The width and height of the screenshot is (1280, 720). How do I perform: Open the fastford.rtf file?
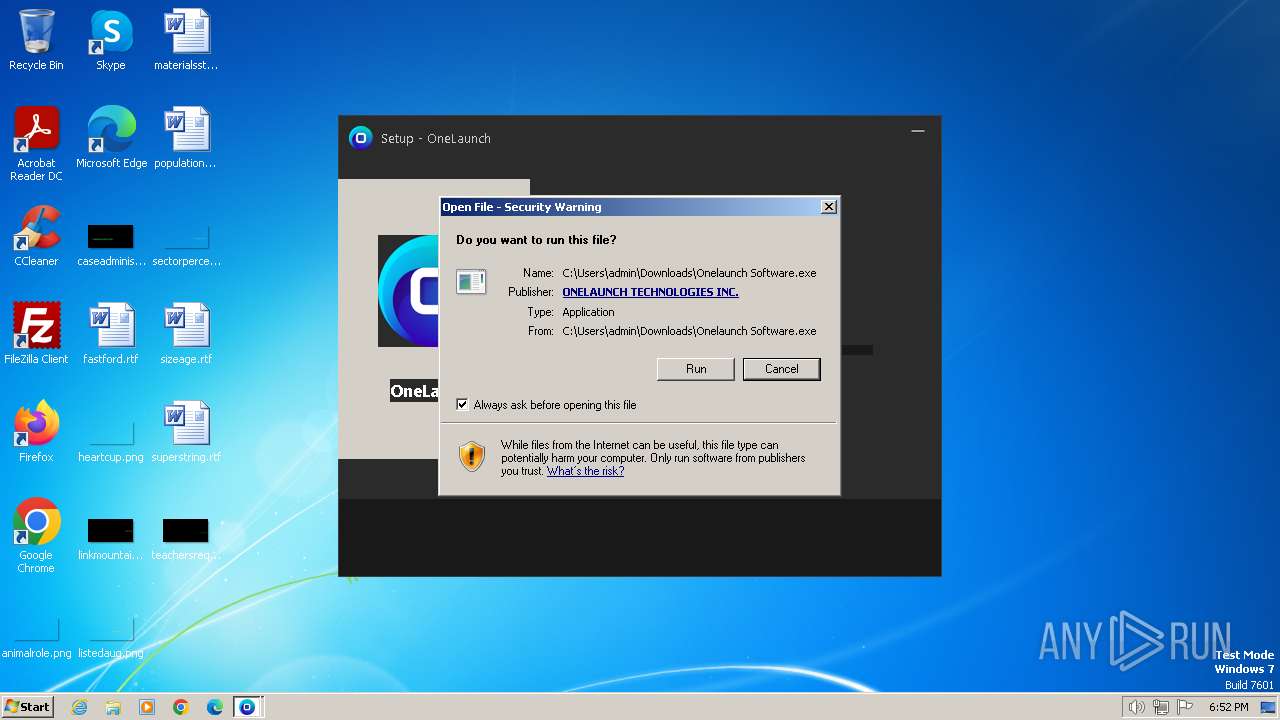[x=111, y=334]
